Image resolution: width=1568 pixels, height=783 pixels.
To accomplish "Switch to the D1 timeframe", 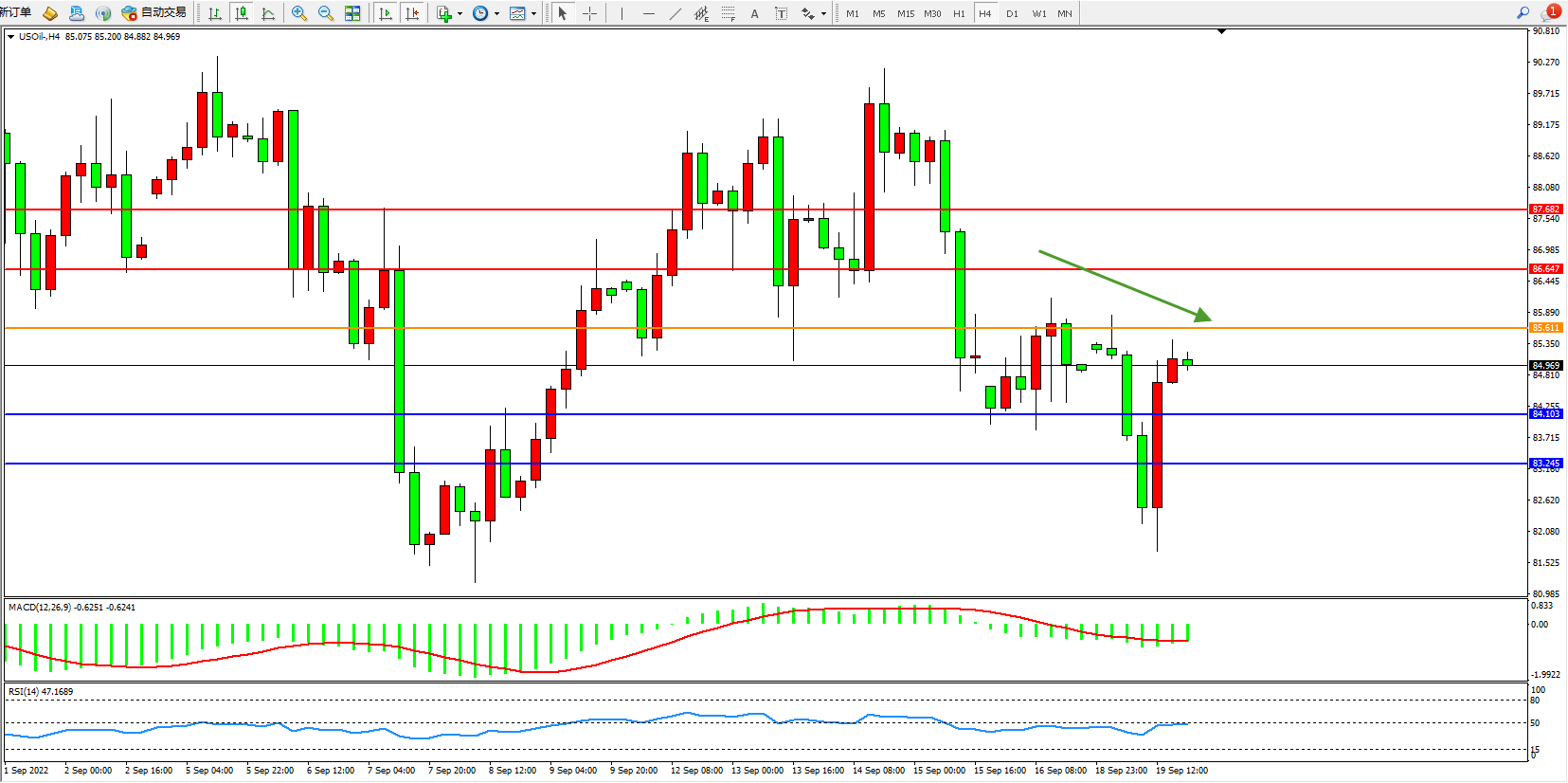I will click(1012, 13).
